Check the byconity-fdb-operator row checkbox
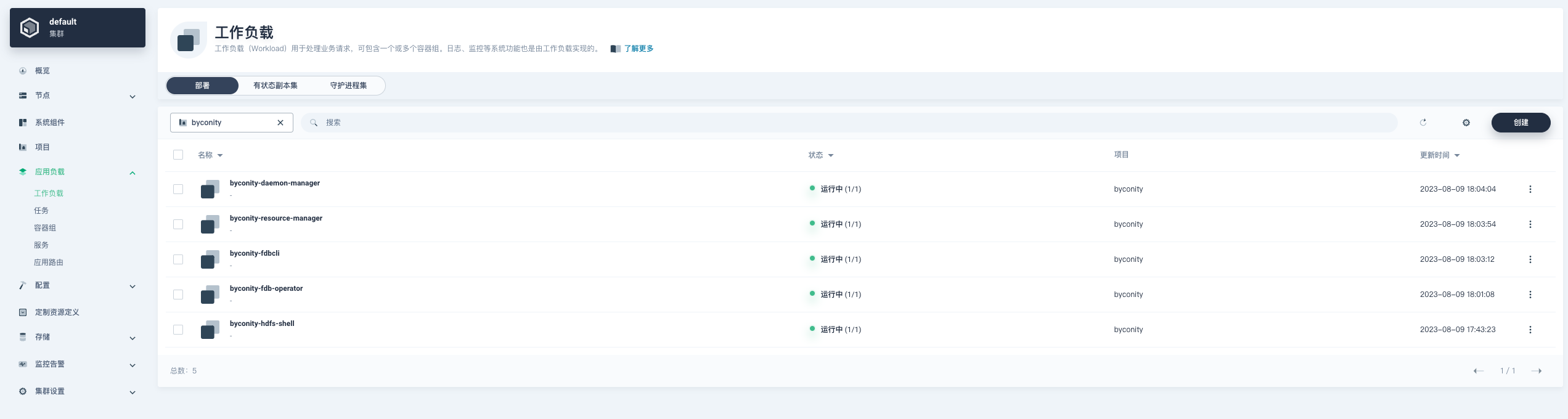Viewport: 1568px width, 419px height. pos(178,295)
